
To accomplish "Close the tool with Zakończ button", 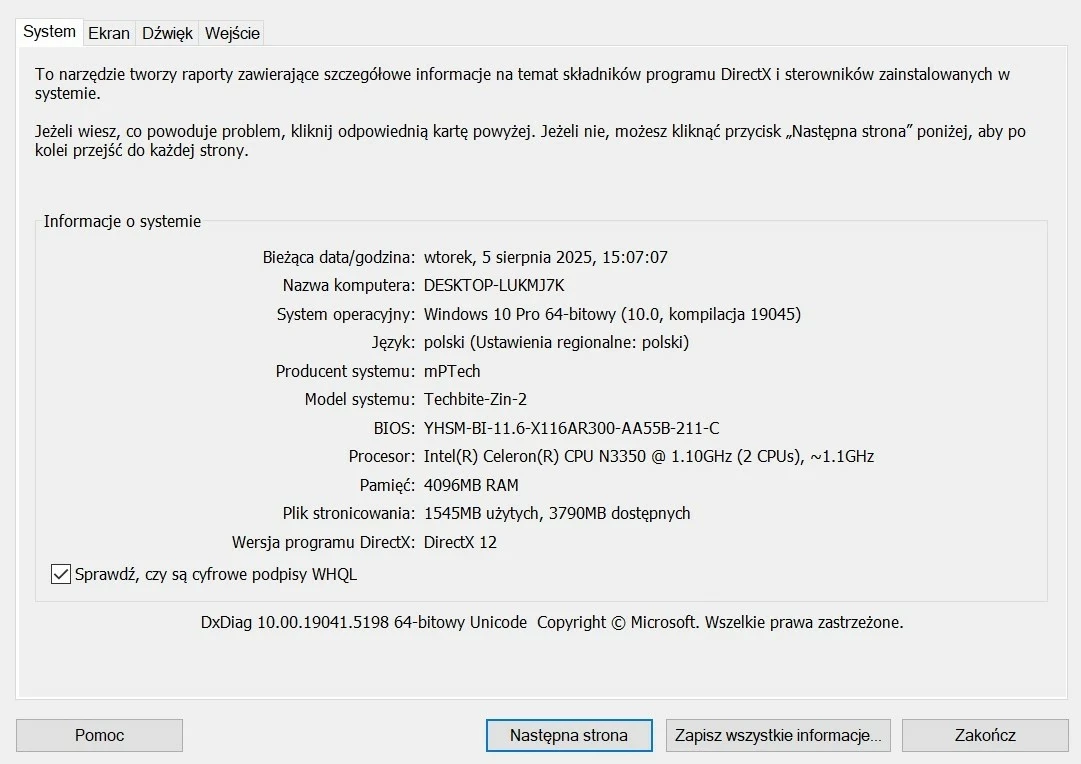I will coord(984,735).
